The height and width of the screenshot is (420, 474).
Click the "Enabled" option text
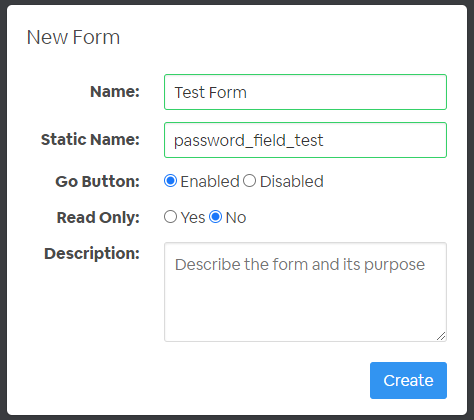click(x=210, y=182)
